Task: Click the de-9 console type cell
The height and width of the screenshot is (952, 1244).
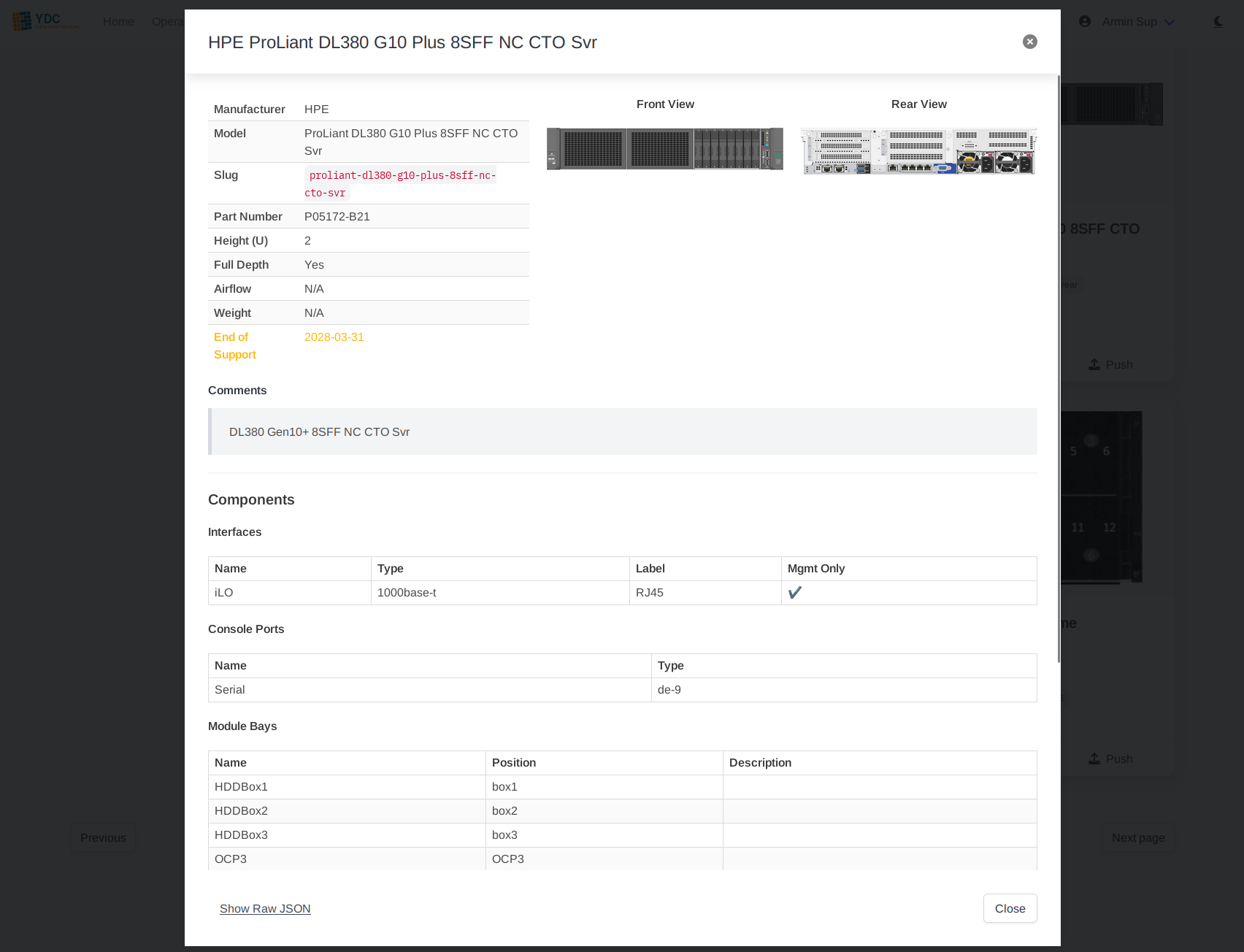Action: click(844, 690)
